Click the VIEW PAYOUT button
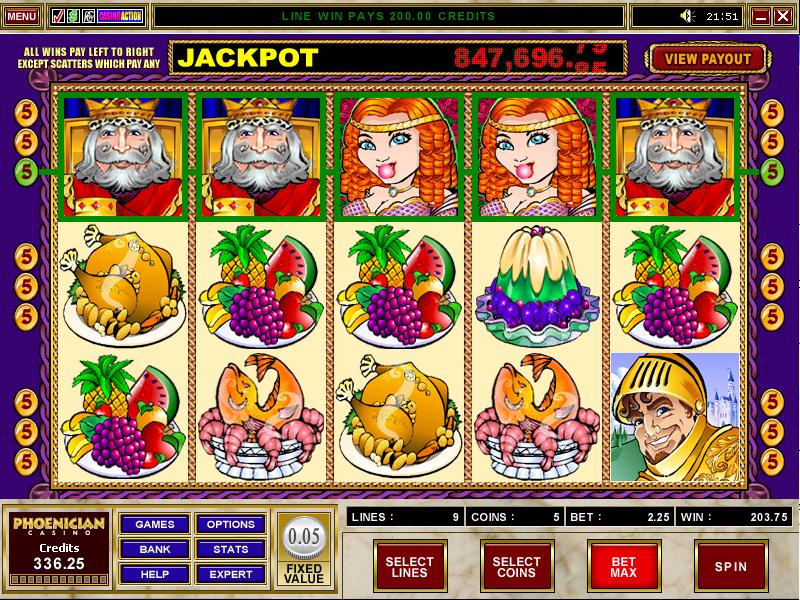800x600 pixels. click(708, 59)
